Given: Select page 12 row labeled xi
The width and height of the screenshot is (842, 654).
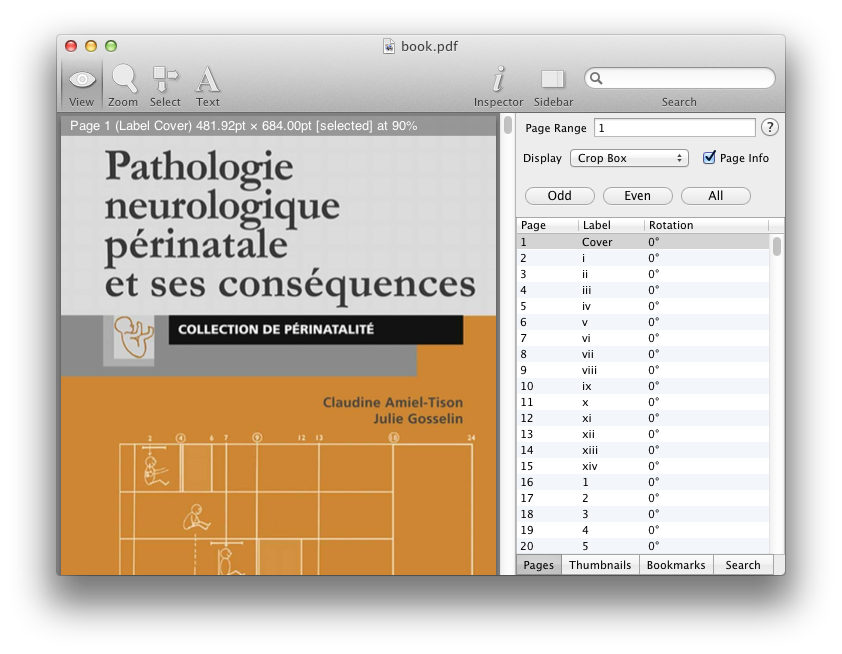Looking at the screenshot, I should pyautogui.click(x=643, y=418).
